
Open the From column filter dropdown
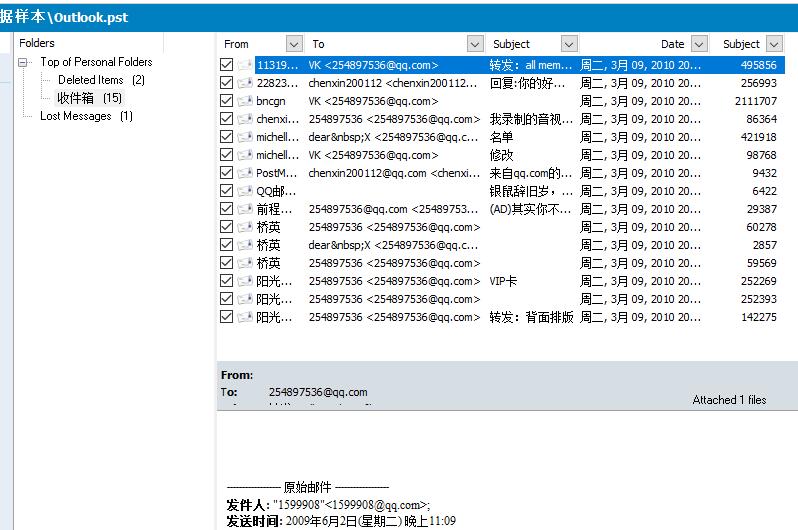pyautogui.click(x=294, y=44)
